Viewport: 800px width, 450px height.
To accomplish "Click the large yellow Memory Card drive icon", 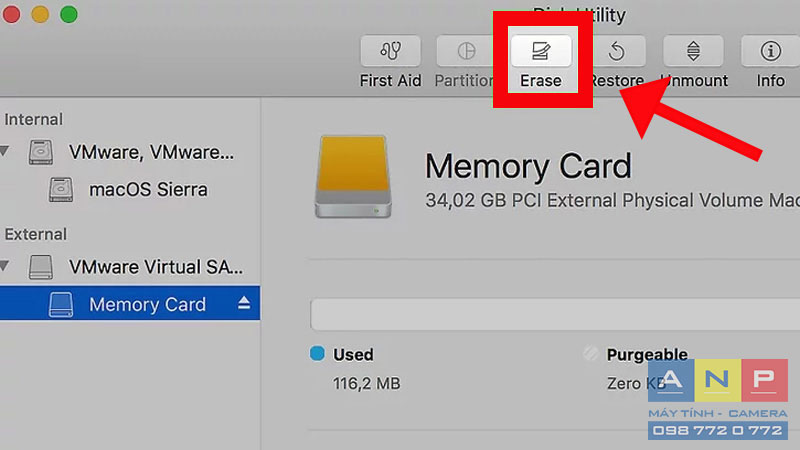I will coord(353,177).
